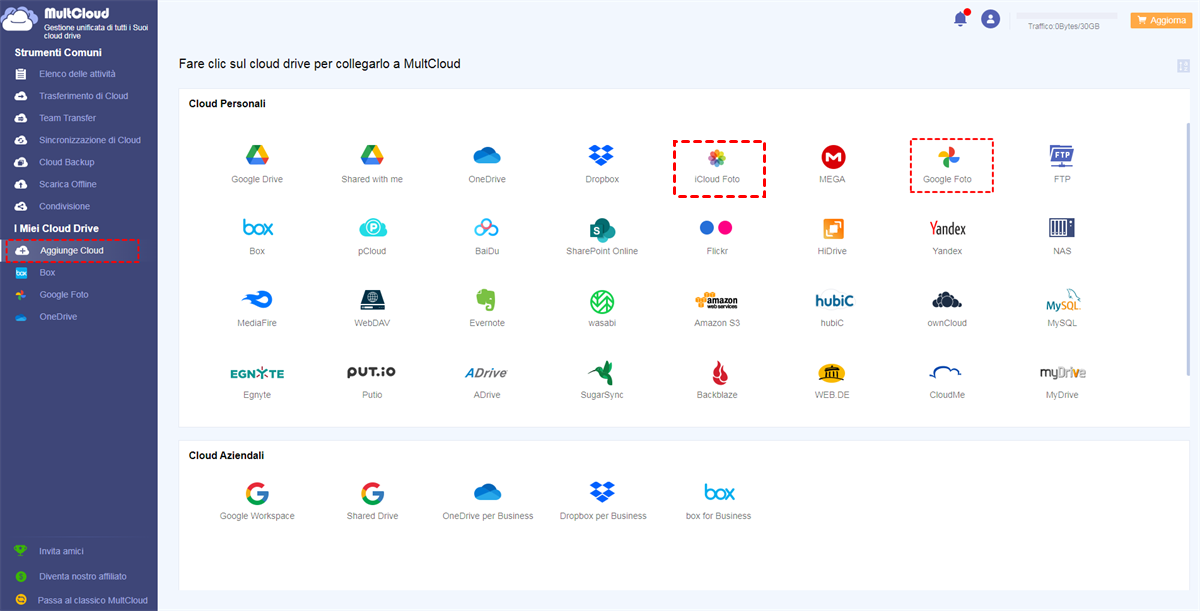The height and width of the screenshot is (611, 1200).
Task: Click Passa al classico MultCloud
Action: click(x=92, y=601)
